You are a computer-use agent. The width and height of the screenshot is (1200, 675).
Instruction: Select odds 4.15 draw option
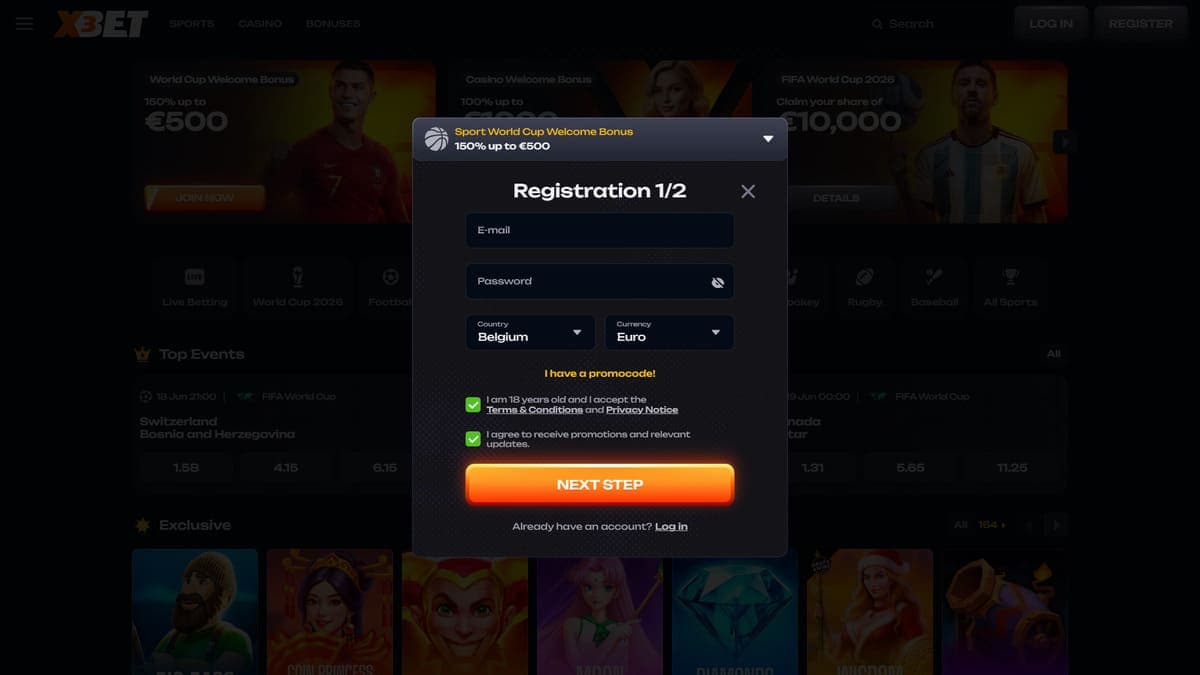pos(286,467)
